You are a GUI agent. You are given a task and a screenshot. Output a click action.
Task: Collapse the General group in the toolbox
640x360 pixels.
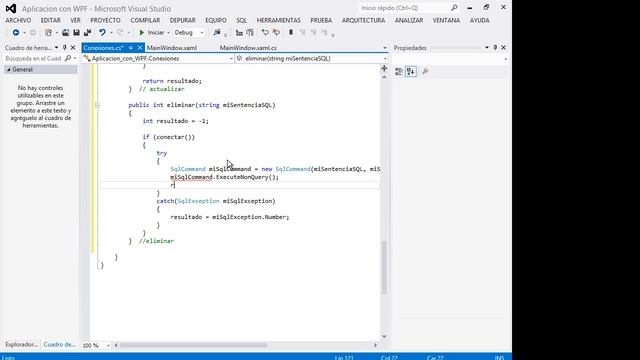(8, 70)
